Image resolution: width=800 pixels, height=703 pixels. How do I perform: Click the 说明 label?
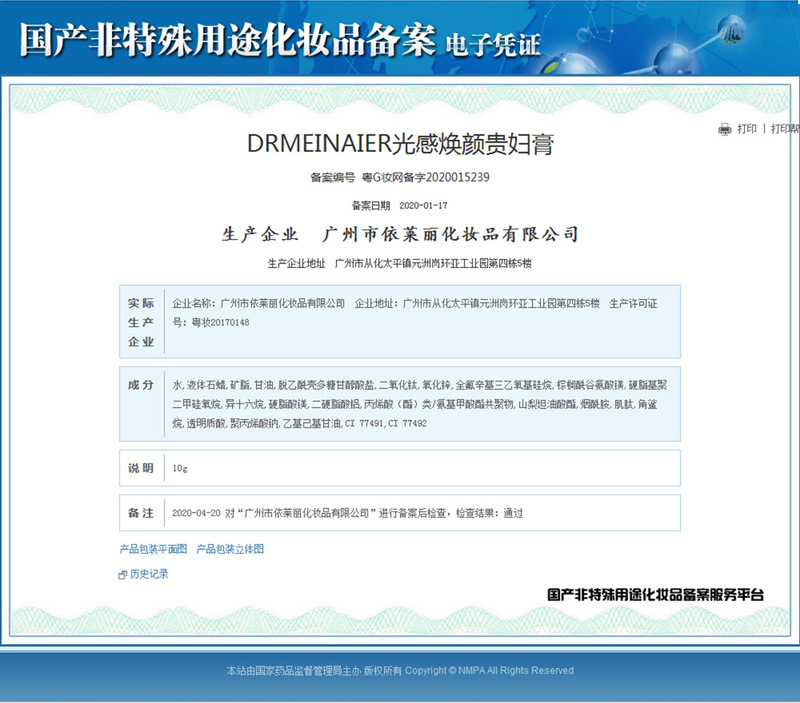tap(141, 468)
